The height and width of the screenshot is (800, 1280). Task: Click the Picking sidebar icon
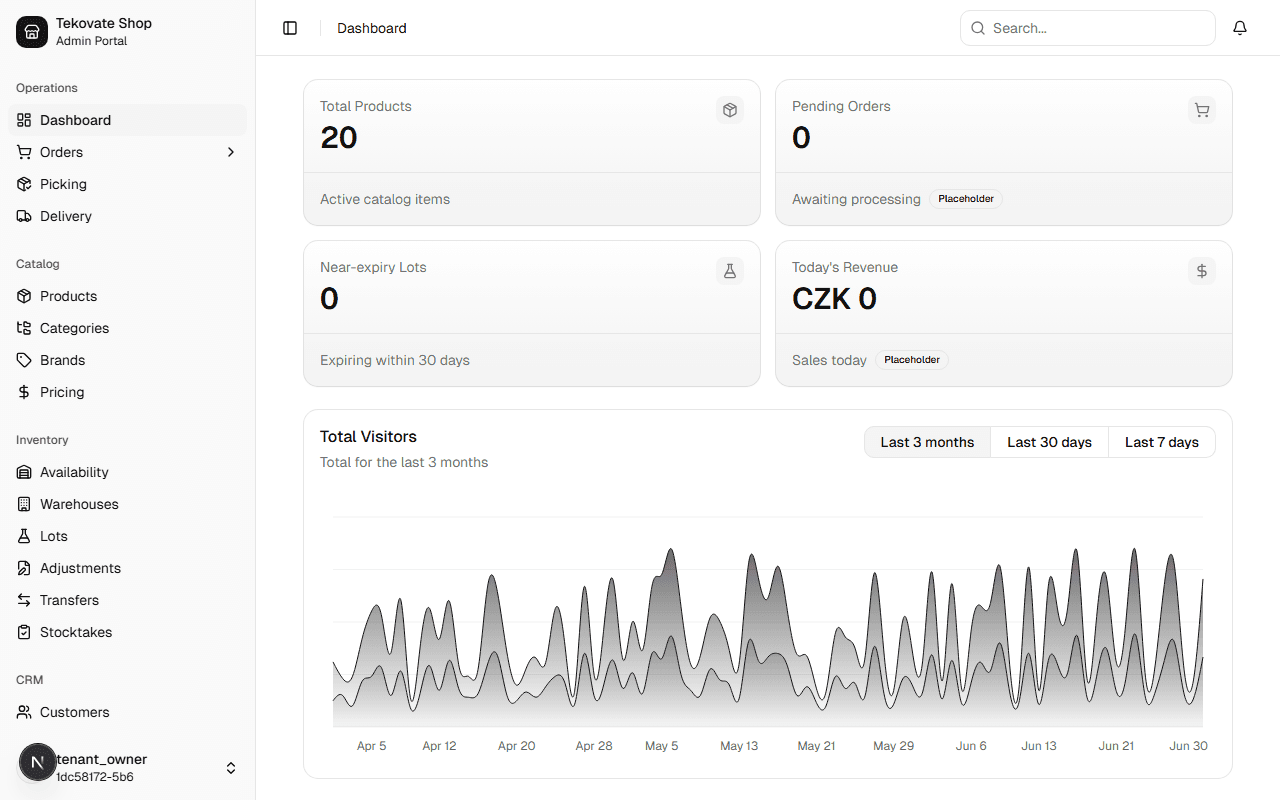point(24,184)
